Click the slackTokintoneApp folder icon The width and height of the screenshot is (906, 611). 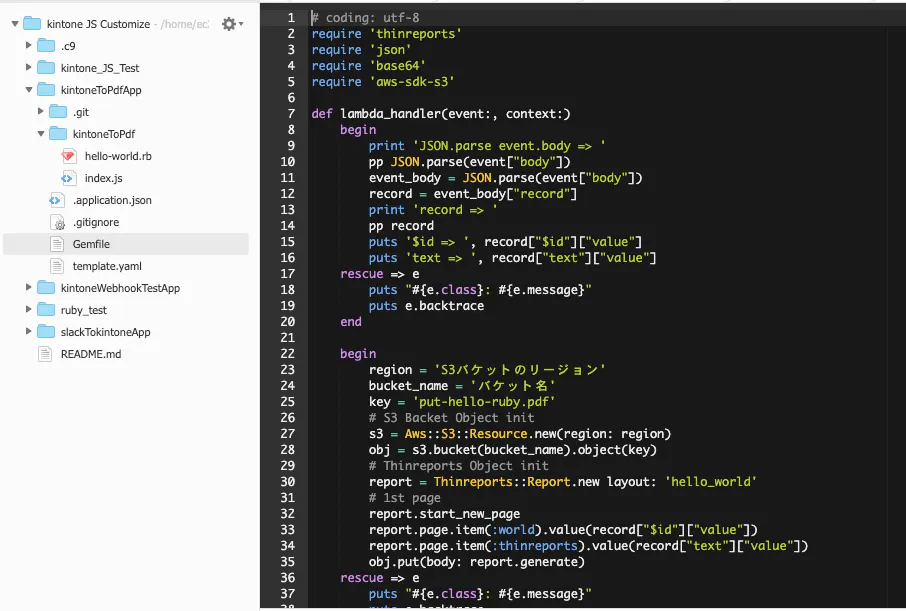coord(46,331)
